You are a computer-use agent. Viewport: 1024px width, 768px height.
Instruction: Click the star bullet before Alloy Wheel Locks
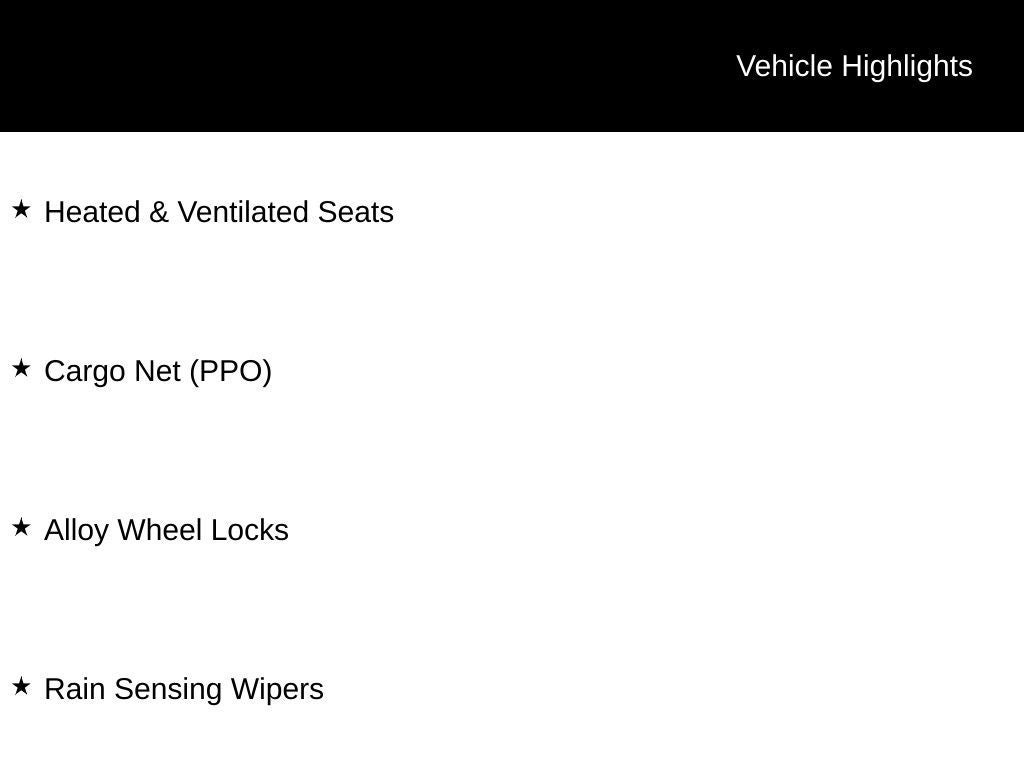click(21, 527)
